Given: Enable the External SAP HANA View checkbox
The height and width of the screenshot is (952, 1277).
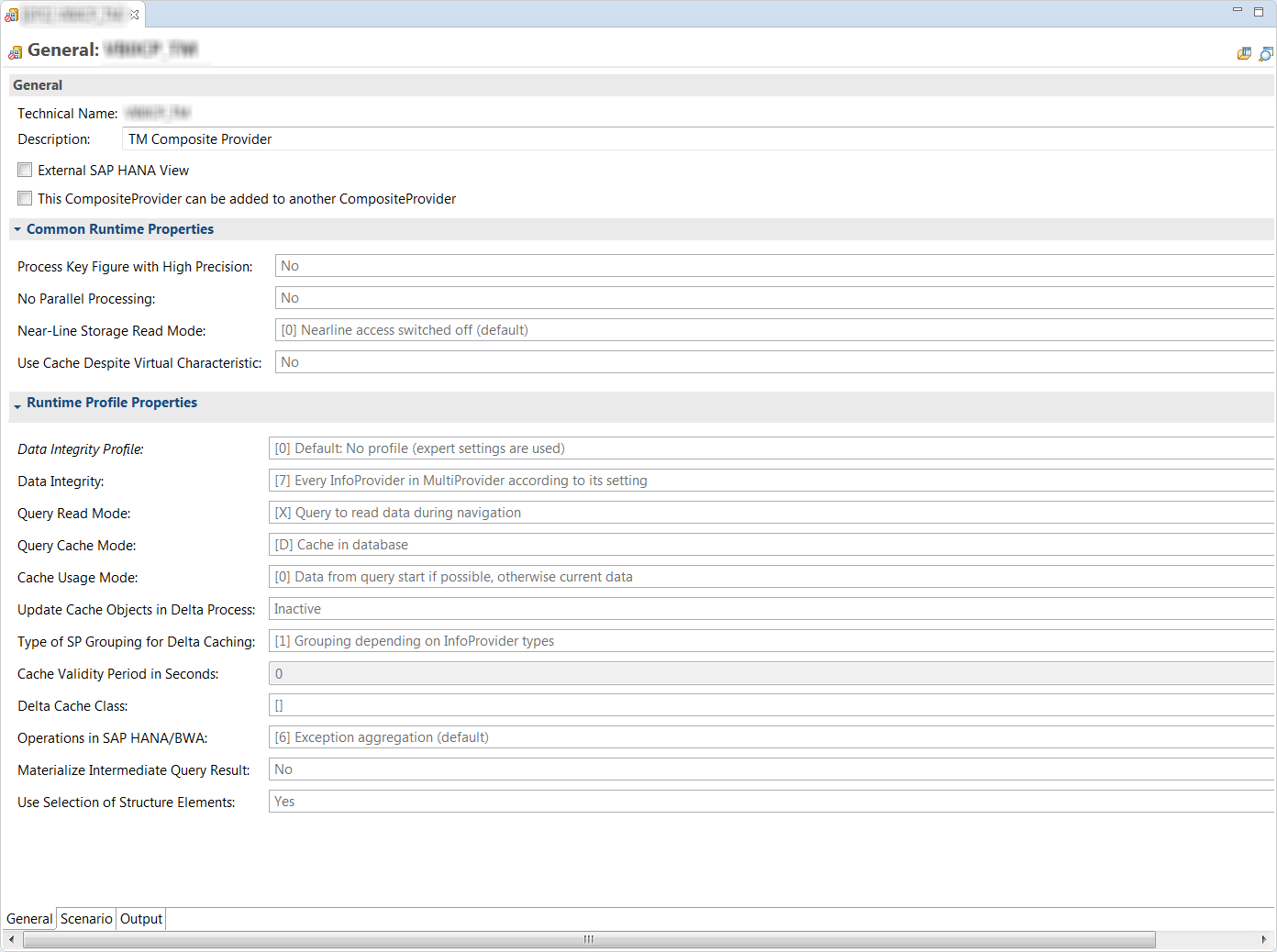Looking at the screenshot, I should click(x=24, y=170).
